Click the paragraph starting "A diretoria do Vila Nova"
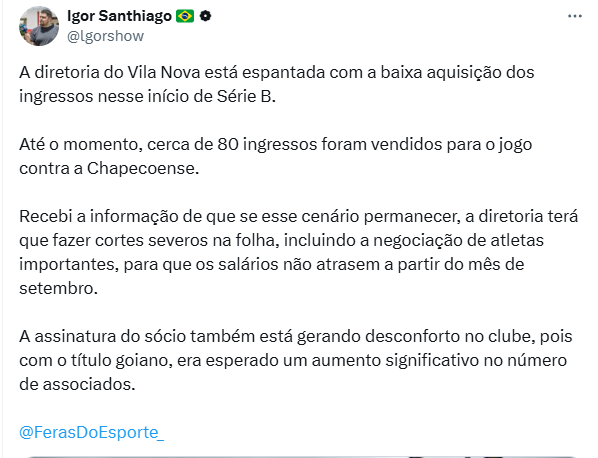 (277, 84)
